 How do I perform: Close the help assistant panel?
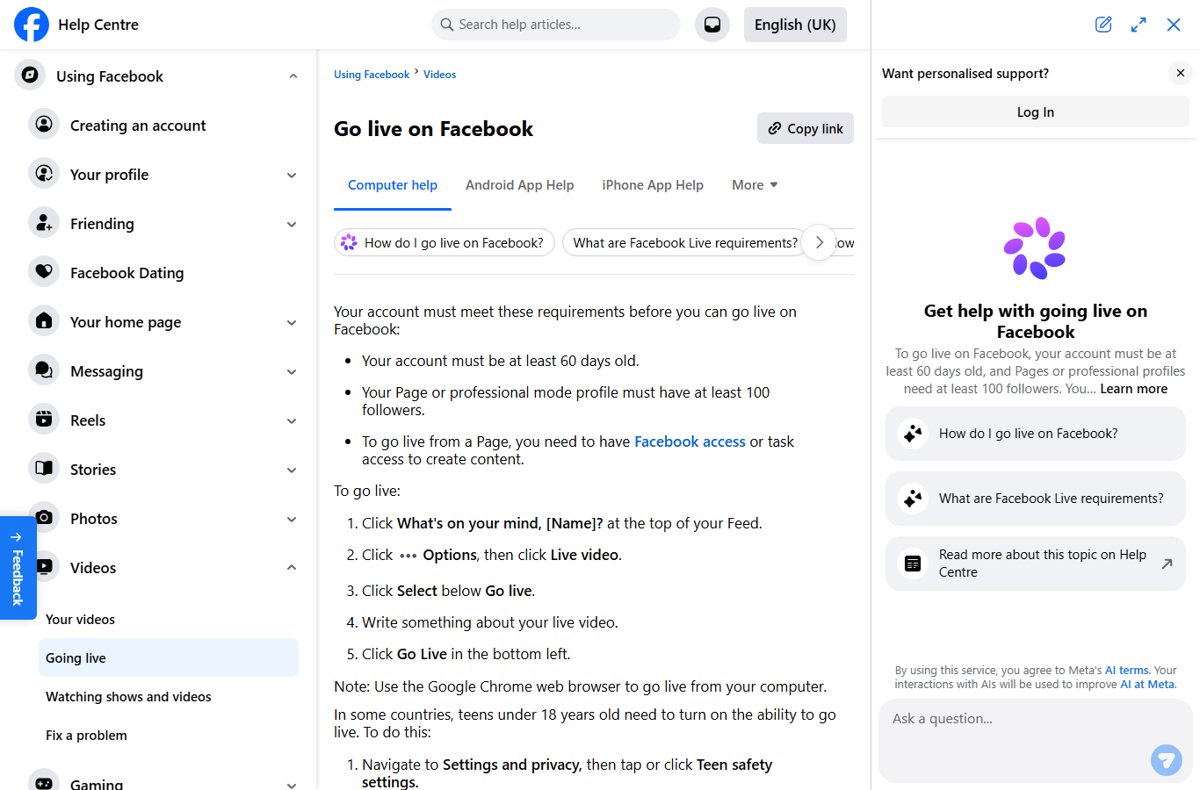tap(1174, 25)
